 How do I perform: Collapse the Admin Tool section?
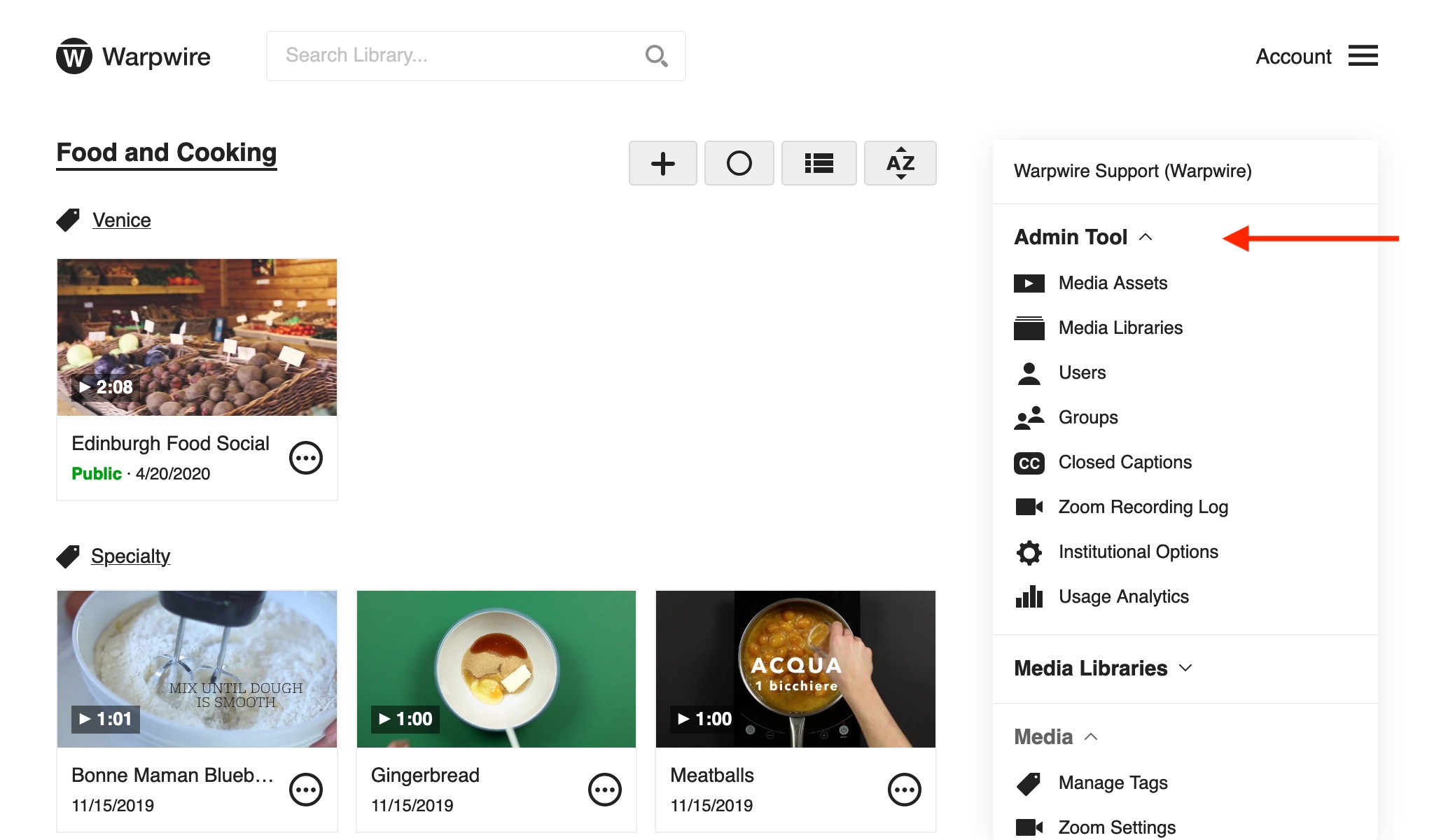tap(1149, 237)
